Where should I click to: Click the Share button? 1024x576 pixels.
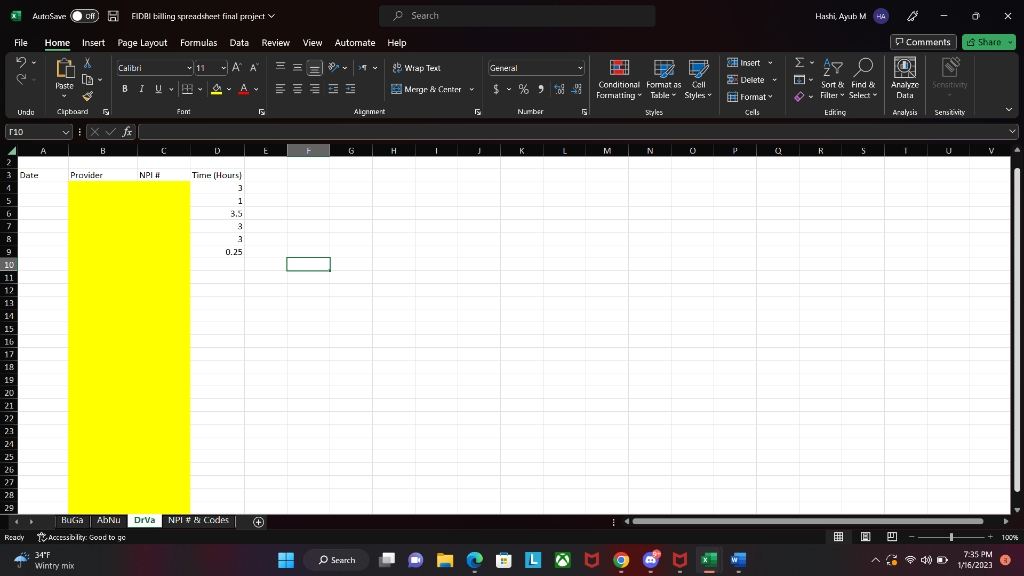click(984, 42)
